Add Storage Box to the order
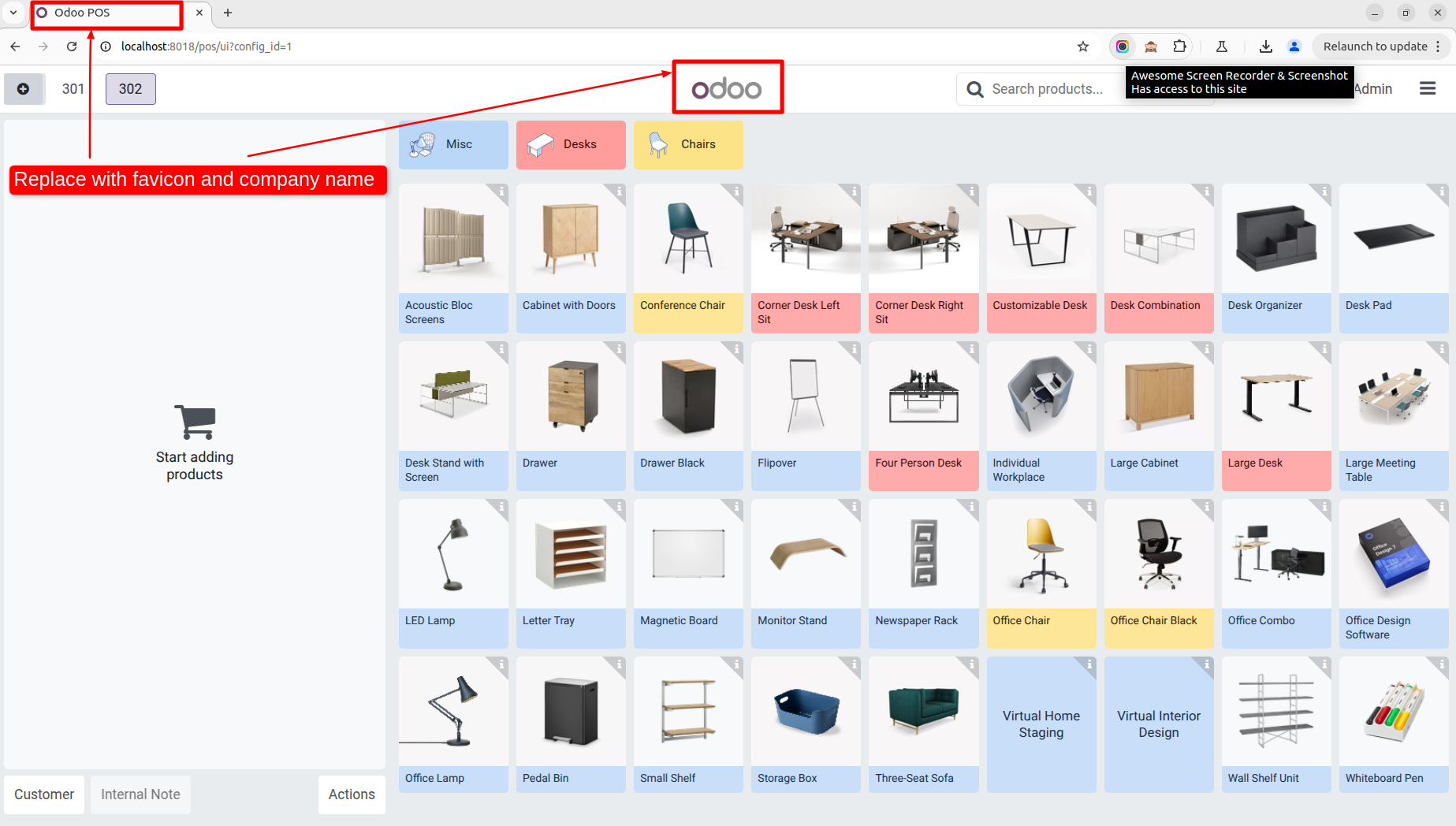The width and height of the screenshot is (1456, 826). coord(806,724)
